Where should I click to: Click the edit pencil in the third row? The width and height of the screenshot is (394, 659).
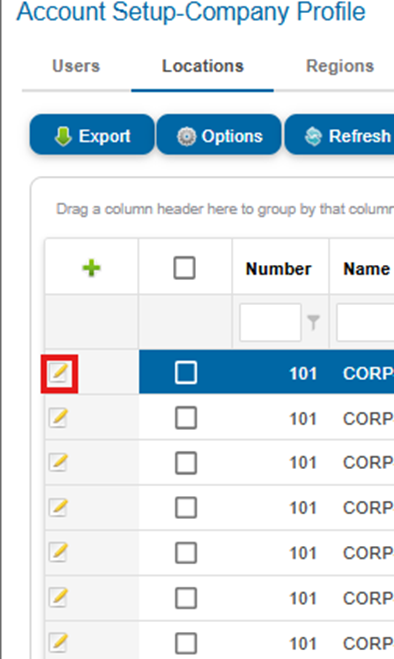58,463
